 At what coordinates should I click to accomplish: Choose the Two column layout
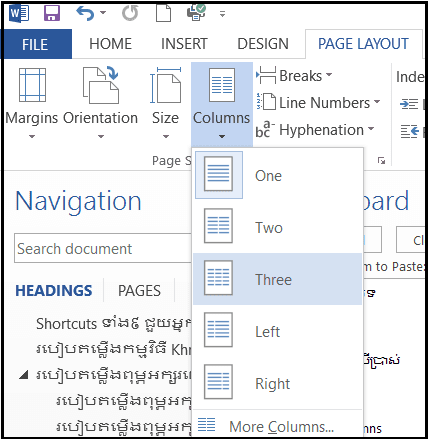(277, 227)
